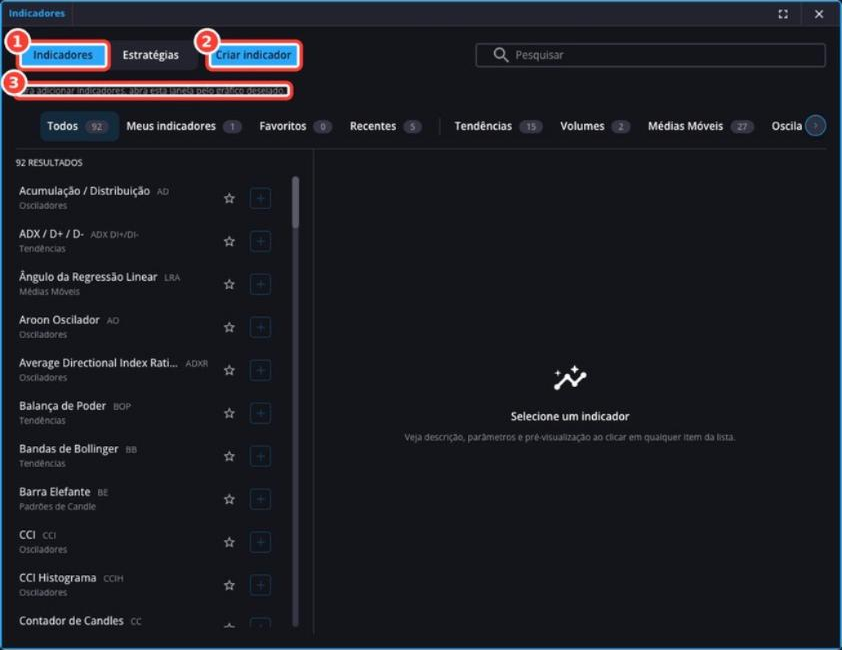Add the Aroon Oscilador indicator
The height and width of the screenshot is (650, 842).
tap(260, 327)
